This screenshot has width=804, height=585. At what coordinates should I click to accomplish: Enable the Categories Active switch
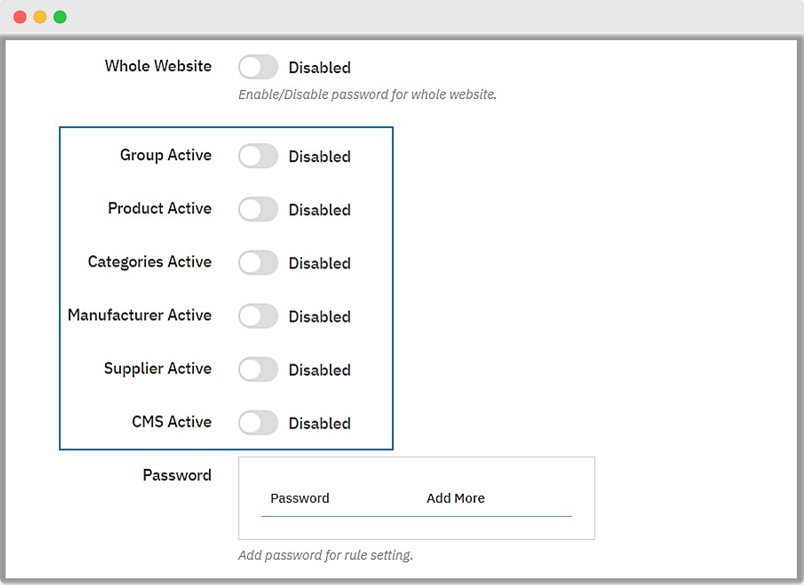click(257, 263)
